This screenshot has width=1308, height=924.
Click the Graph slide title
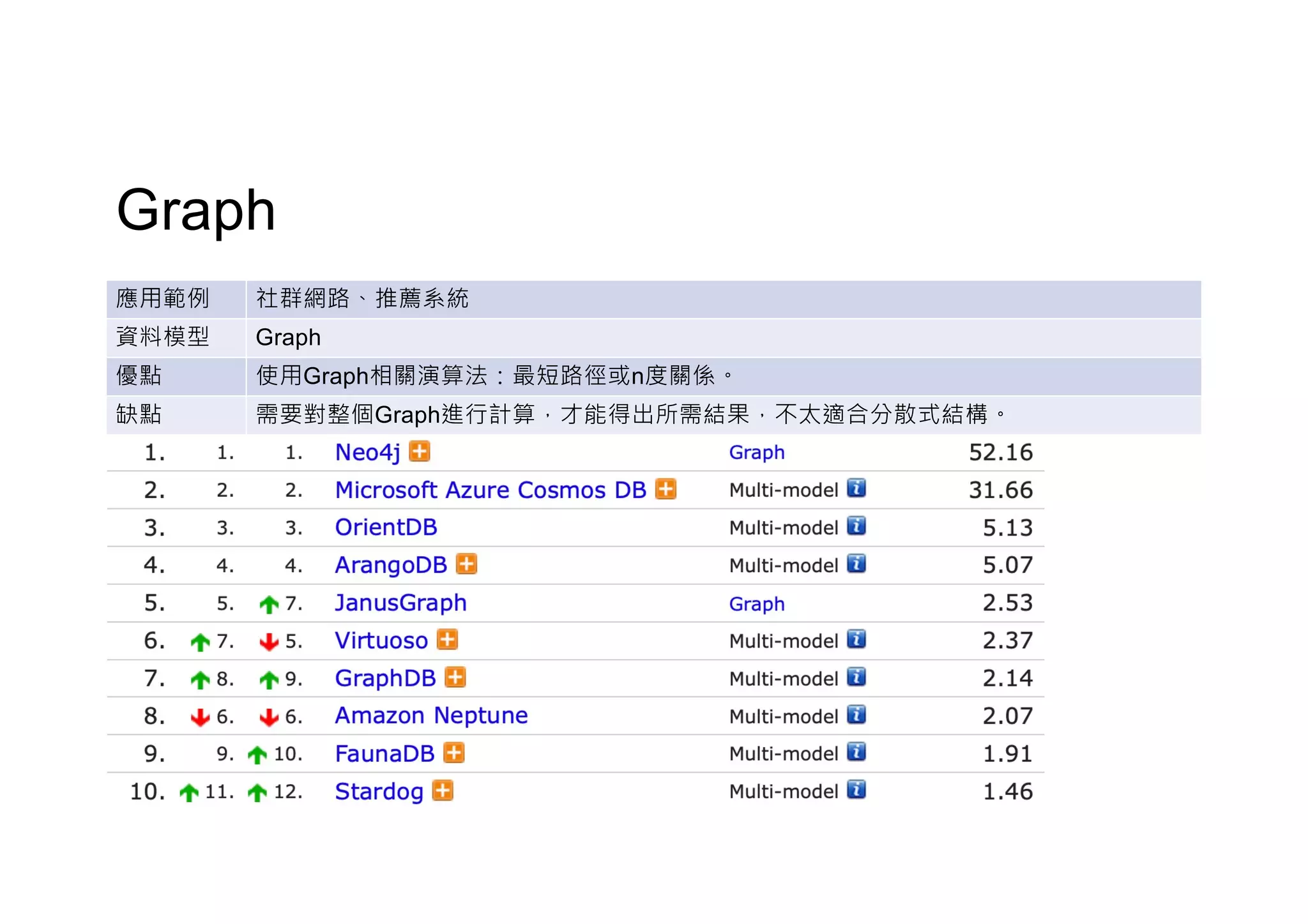[x=195, y=210]
